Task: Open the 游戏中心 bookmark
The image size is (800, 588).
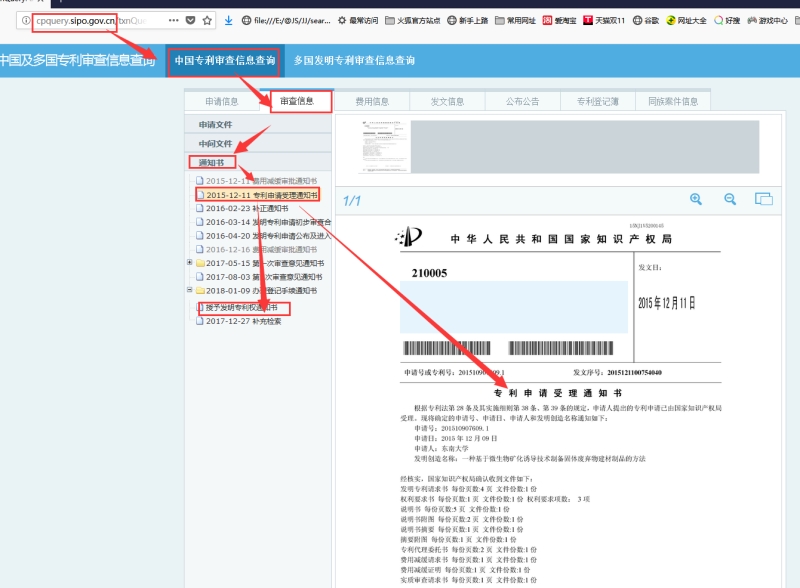Action: tap(767, 20)
